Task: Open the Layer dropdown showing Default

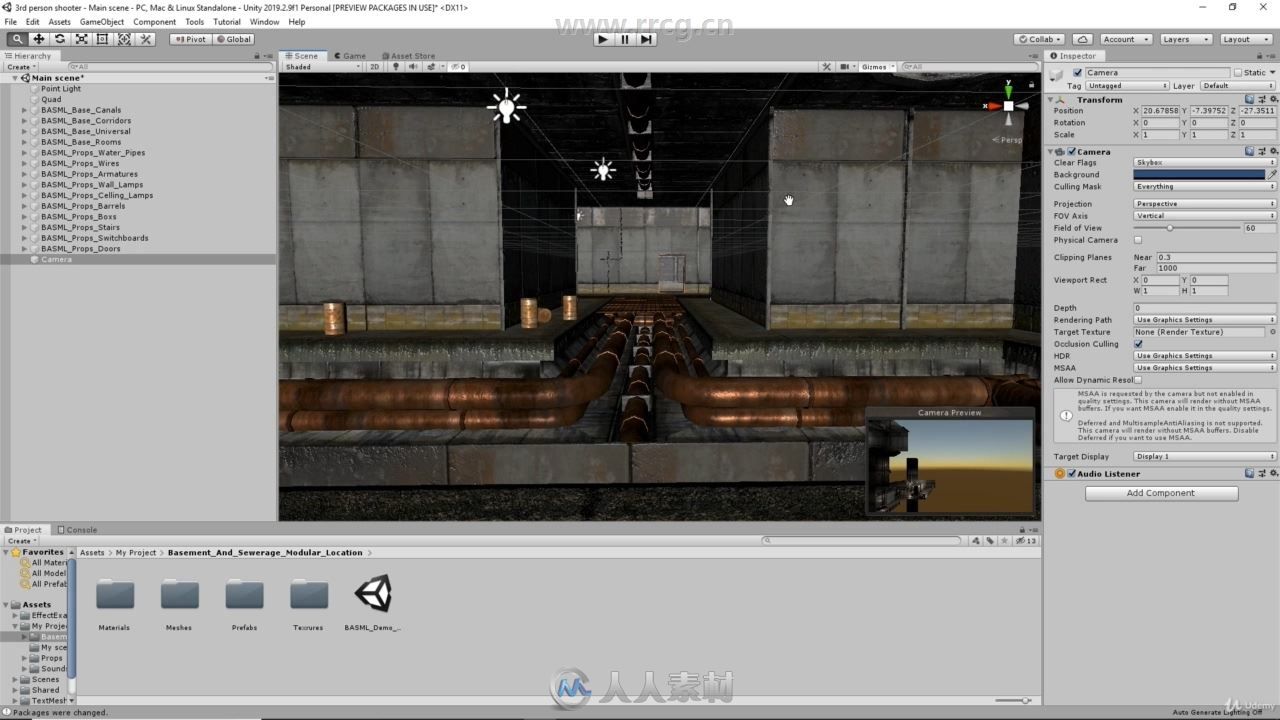Action: point(1238,86)
